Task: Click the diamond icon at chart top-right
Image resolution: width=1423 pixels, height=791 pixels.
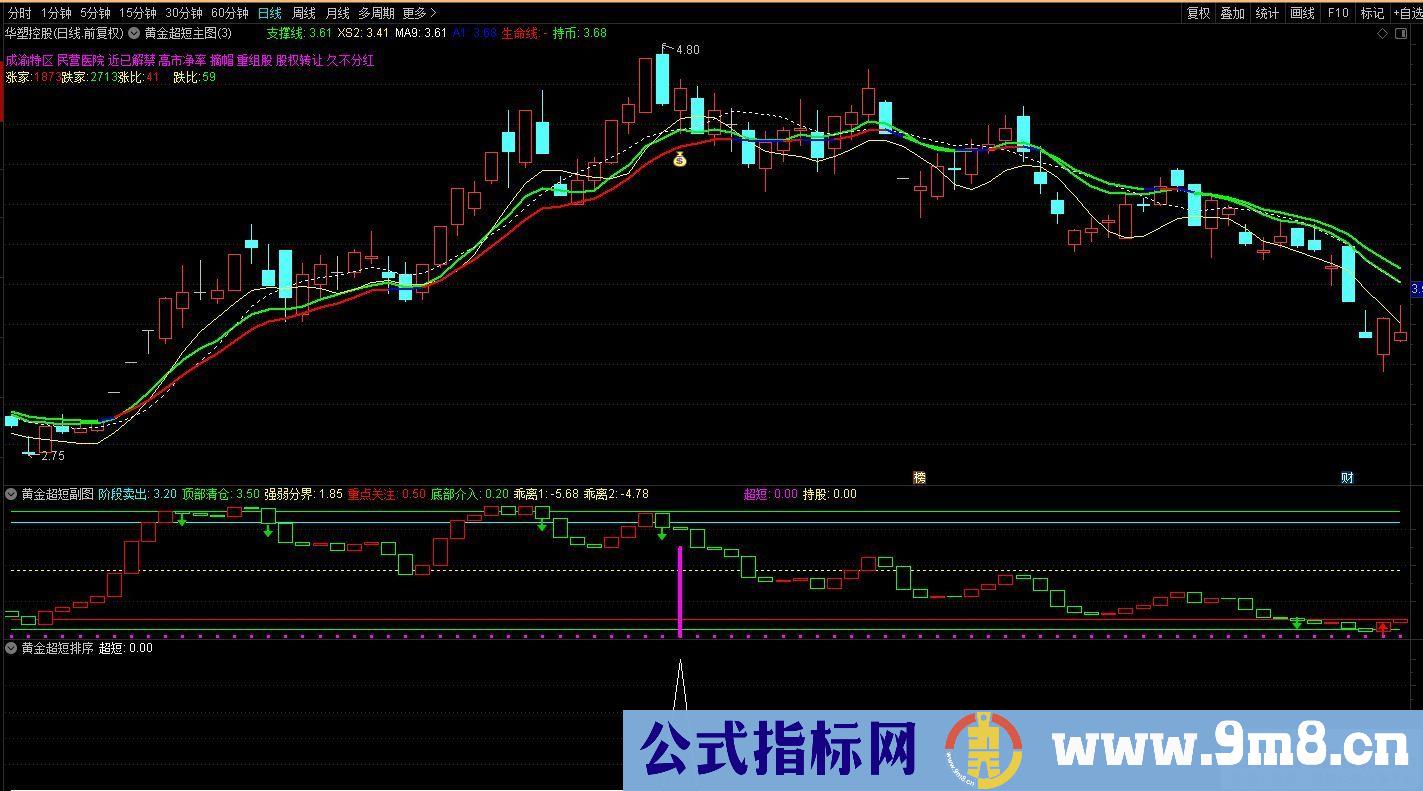Action: (x=1383, y=33)
